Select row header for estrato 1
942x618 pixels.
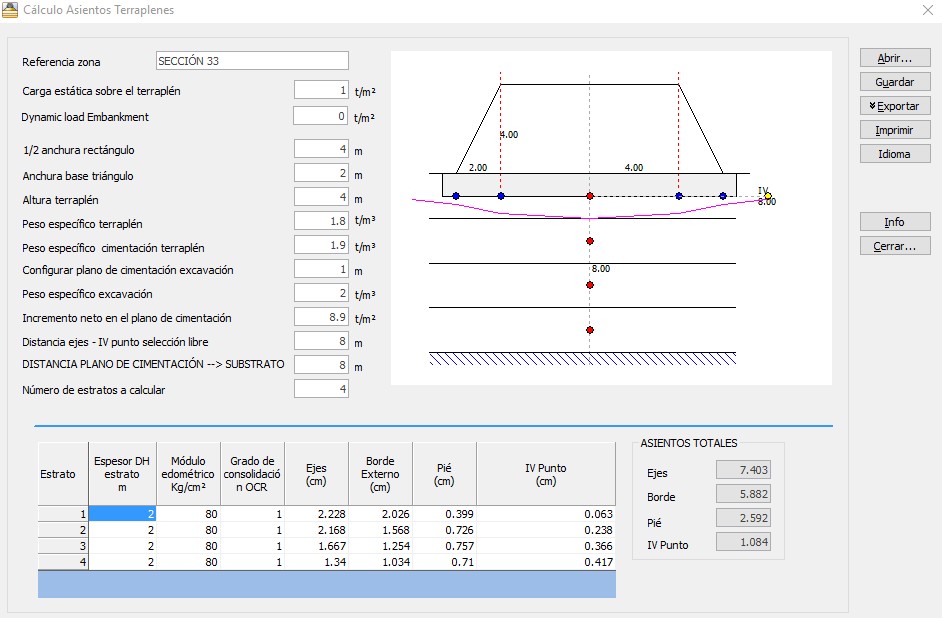point(63,514)
